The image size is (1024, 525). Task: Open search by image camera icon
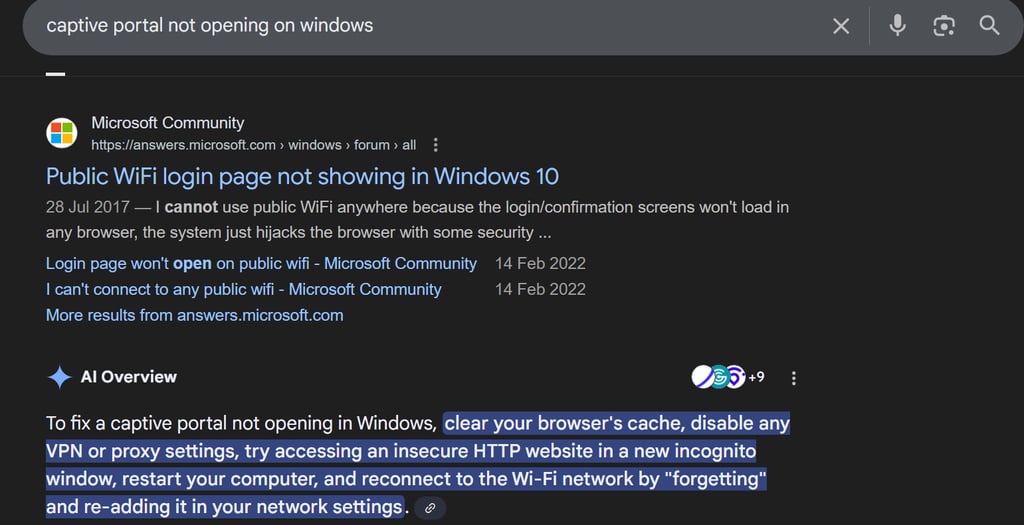pyautogui.click(x=944, y=26)
